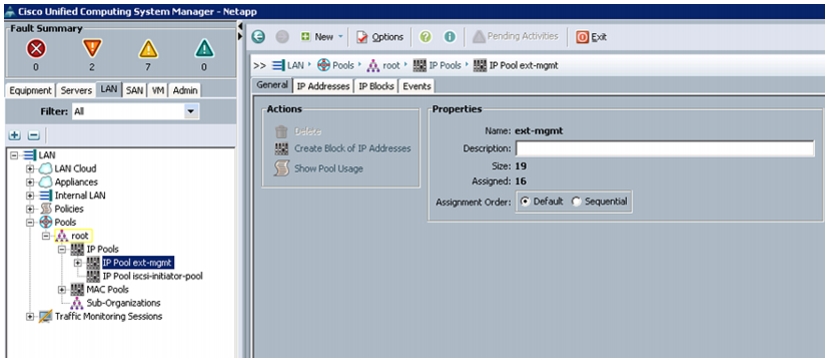
Task: Select the root organization node
Action: [x=80, y=236]
